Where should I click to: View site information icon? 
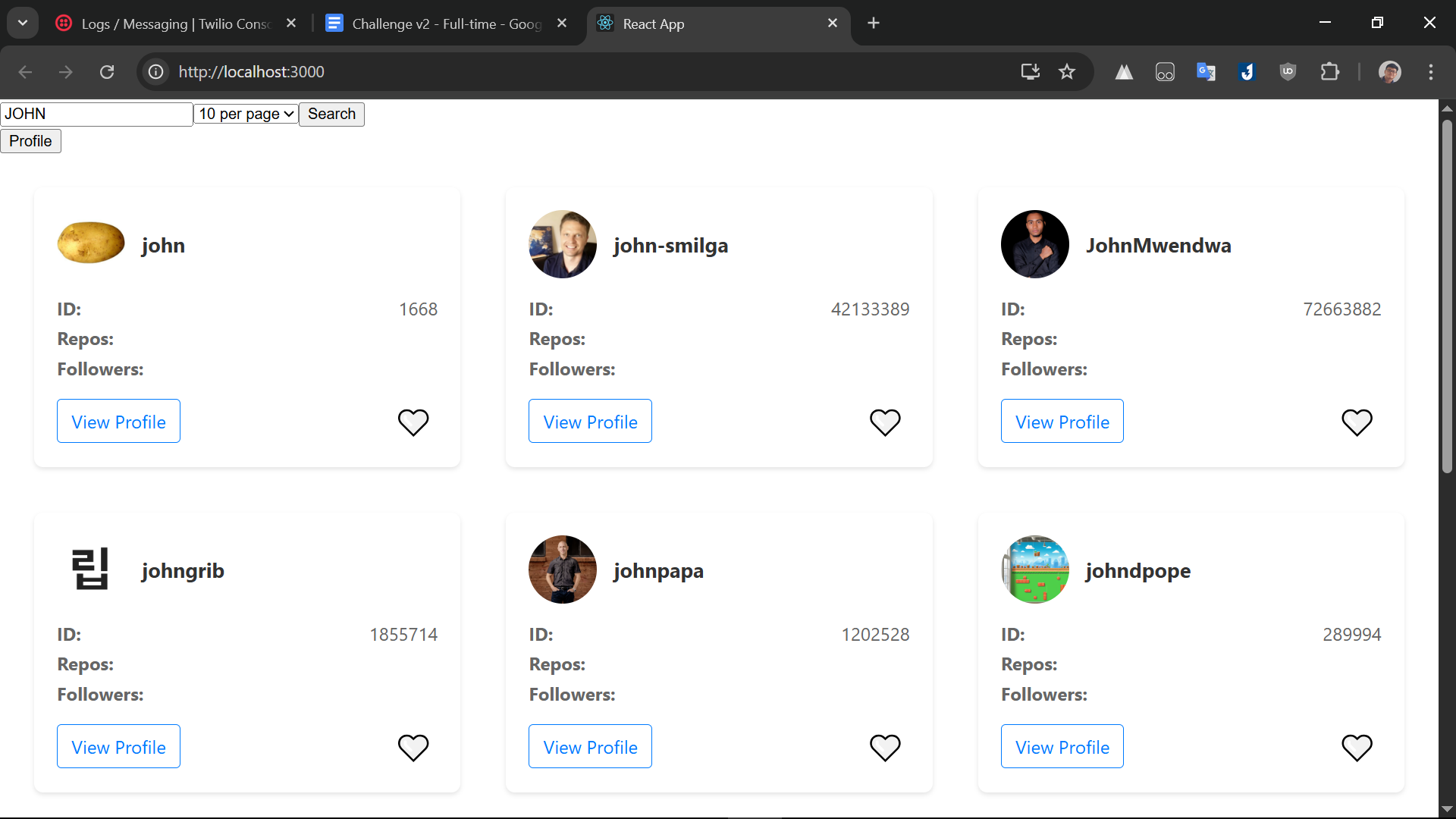click(155, 72)
